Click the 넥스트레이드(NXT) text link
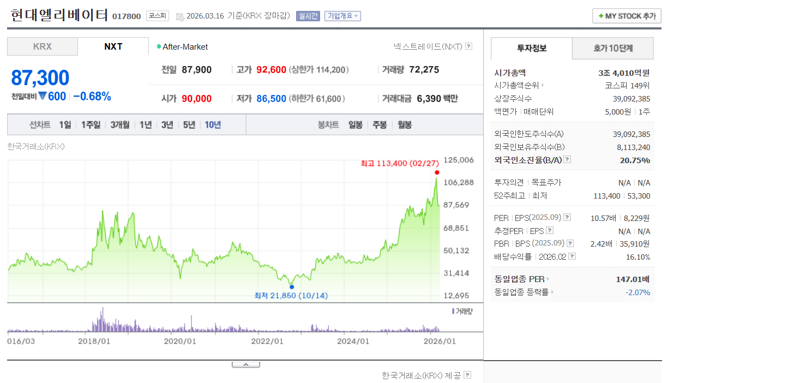The height and width of the screenshot is (383, 800). (x=428, y=46)
